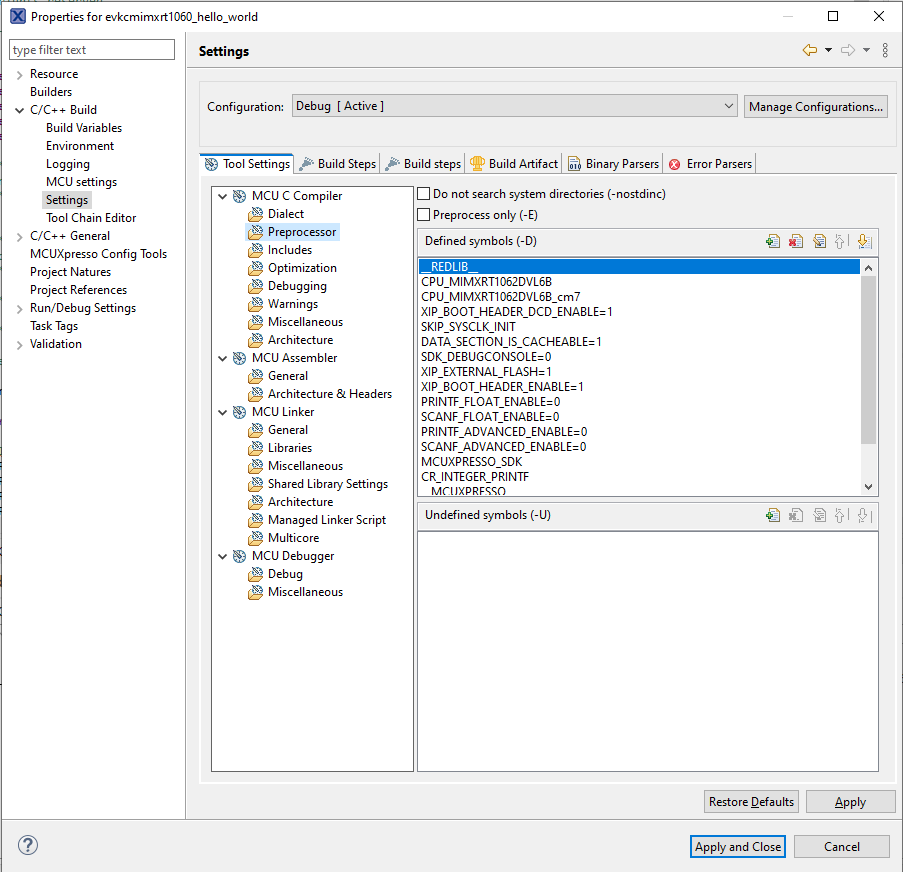Image resolution: width=903 pixels, height=872 pixels.
Task: Open the help question mark icon
Action: [27, 846]
